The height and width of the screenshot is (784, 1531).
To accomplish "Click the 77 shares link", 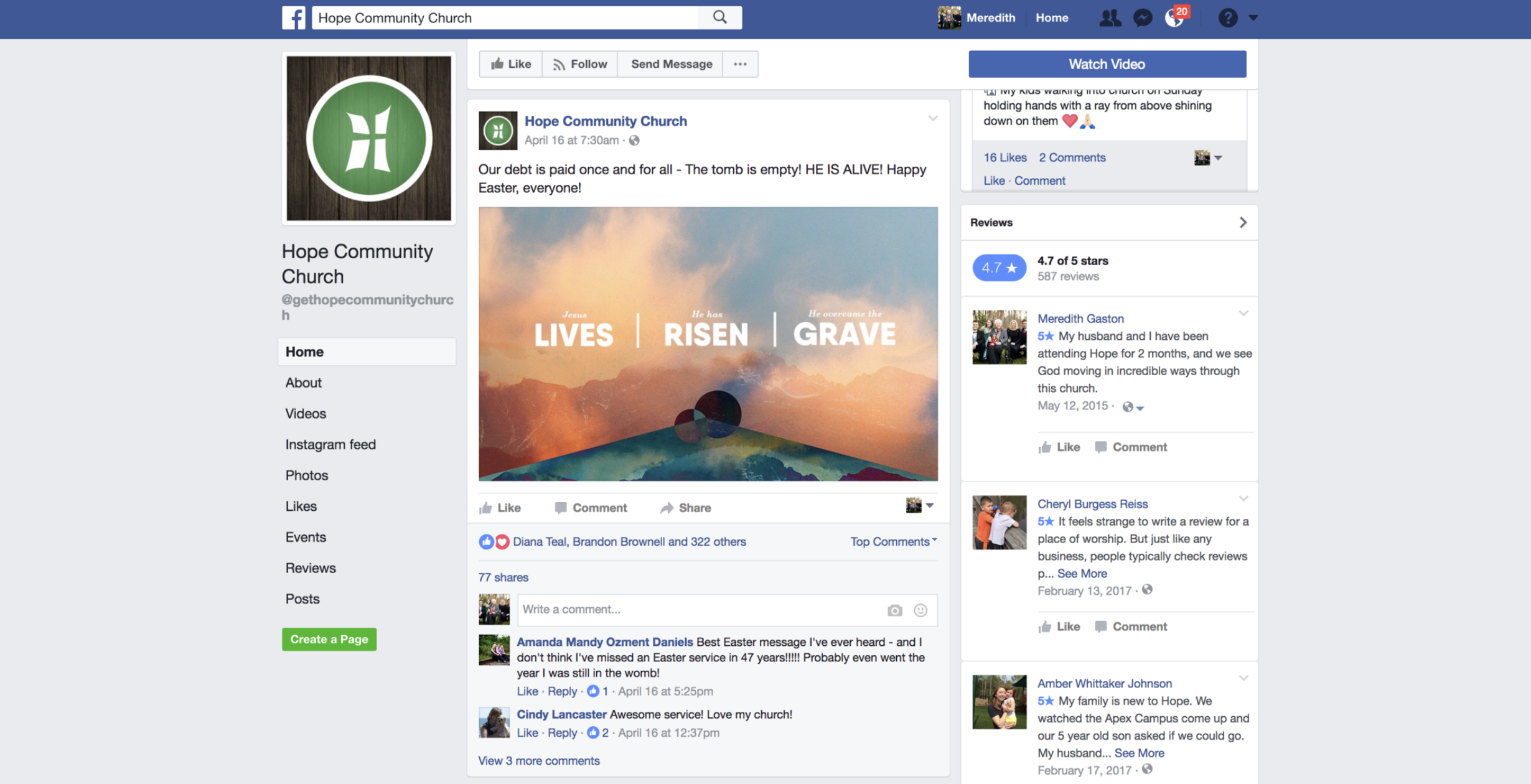I will click(503, 577).
